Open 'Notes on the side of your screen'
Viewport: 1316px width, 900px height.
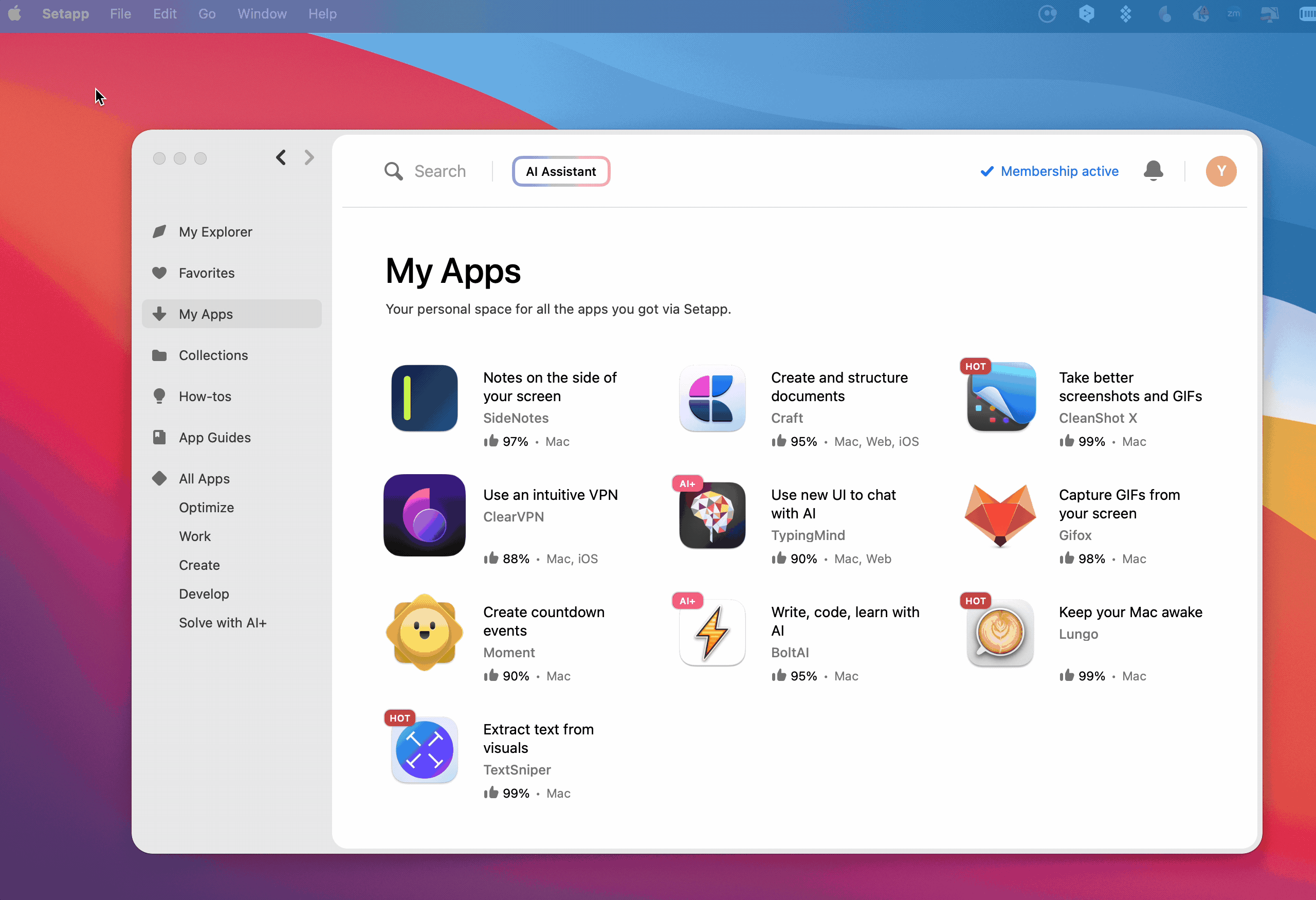(550, 387)
